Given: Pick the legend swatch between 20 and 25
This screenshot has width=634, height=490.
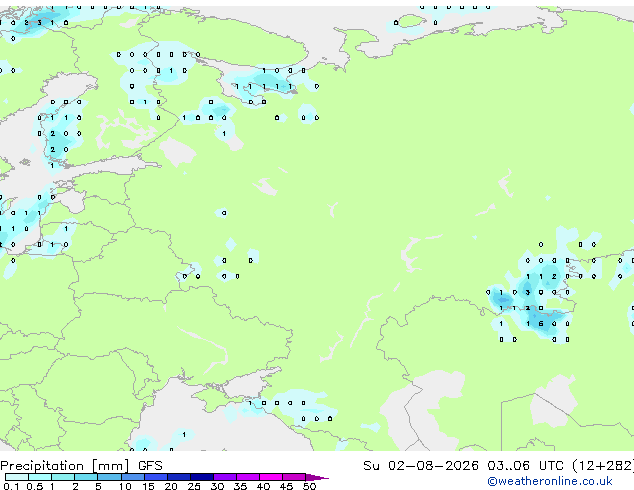Looking at the screenshot, I should (x=178, y=477).
